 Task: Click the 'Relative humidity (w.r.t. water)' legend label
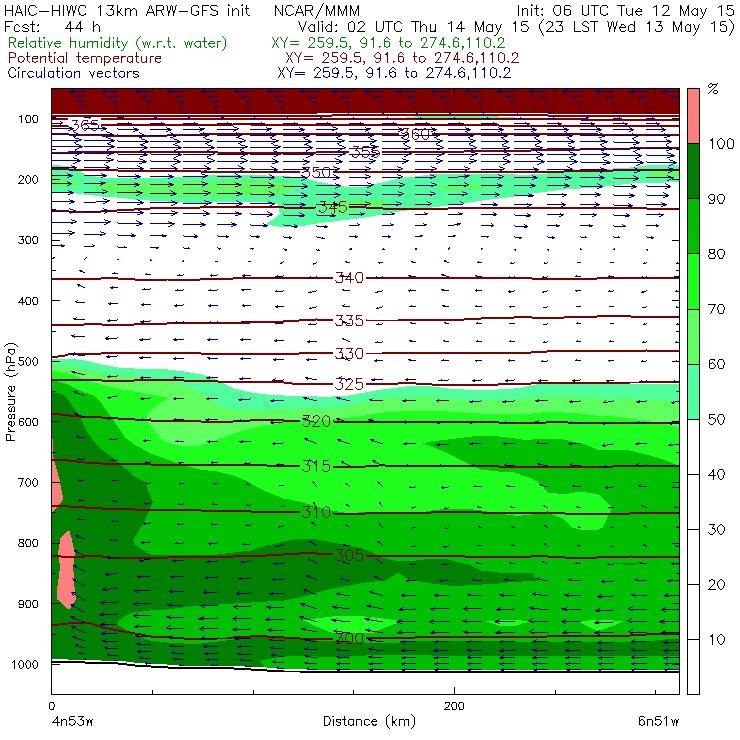point(118,43)
